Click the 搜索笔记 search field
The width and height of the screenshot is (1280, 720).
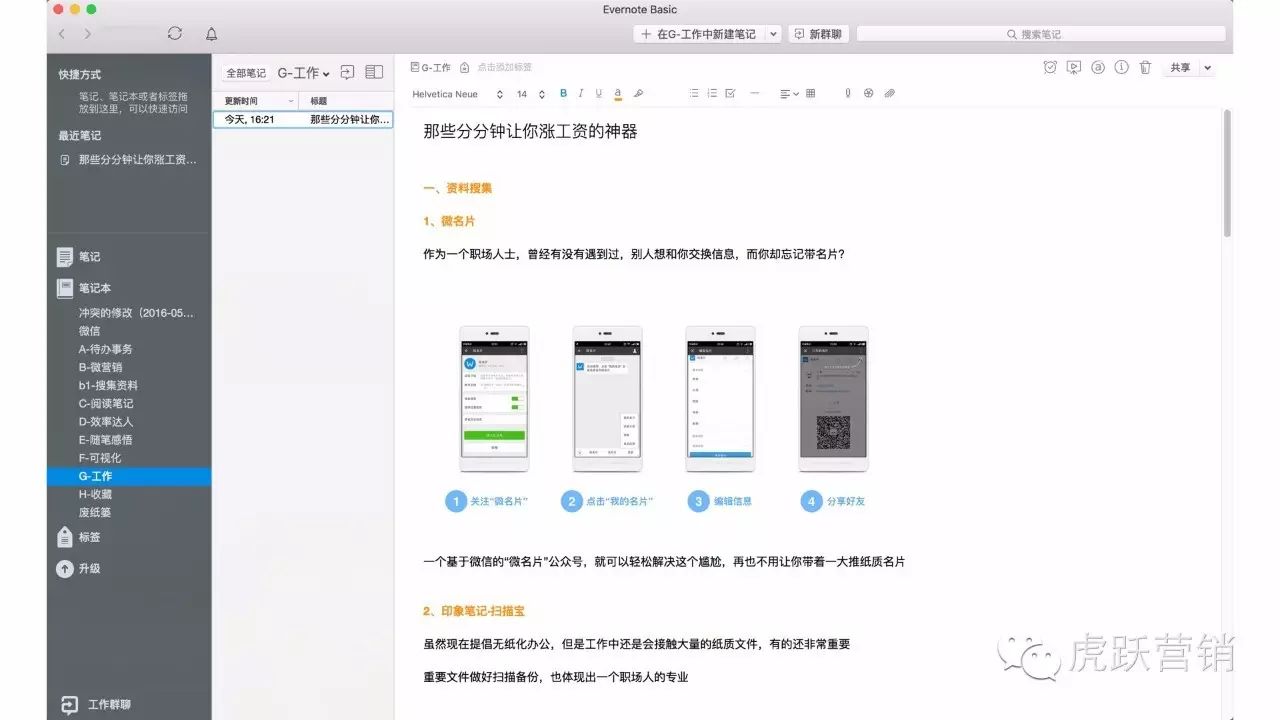pyautogui.click(x=1041, y=34)
